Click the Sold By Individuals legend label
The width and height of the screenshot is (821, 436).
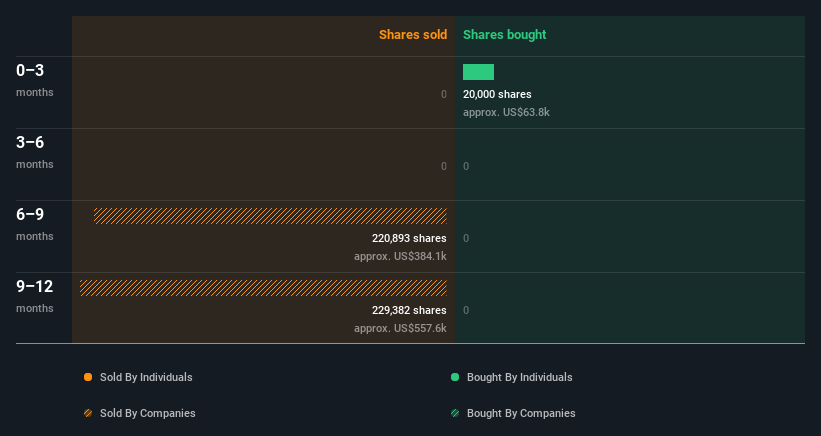(x=146, y=377)
